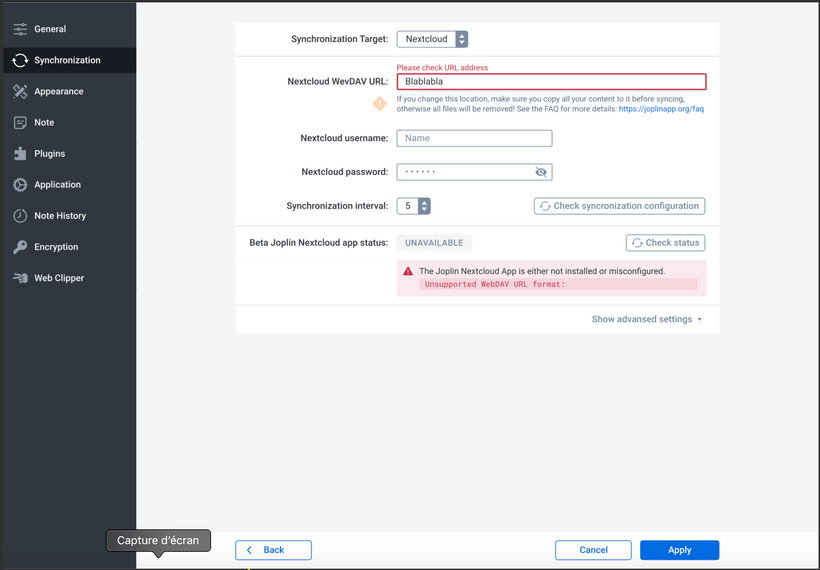Click the Note History clock icon
The width and height of the screenshot is (820, 570).
20,216
